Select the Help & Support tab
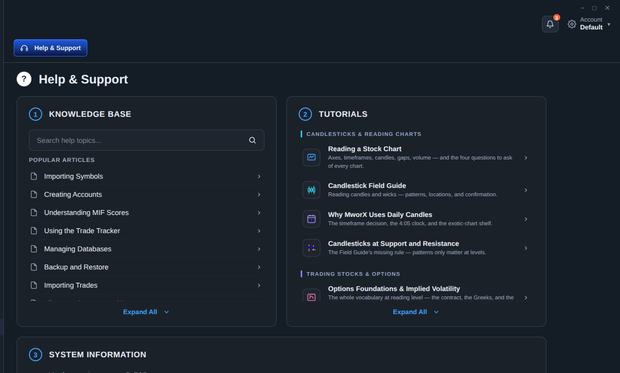This screenshot has height=373, width=620. [x=51, y=48]
